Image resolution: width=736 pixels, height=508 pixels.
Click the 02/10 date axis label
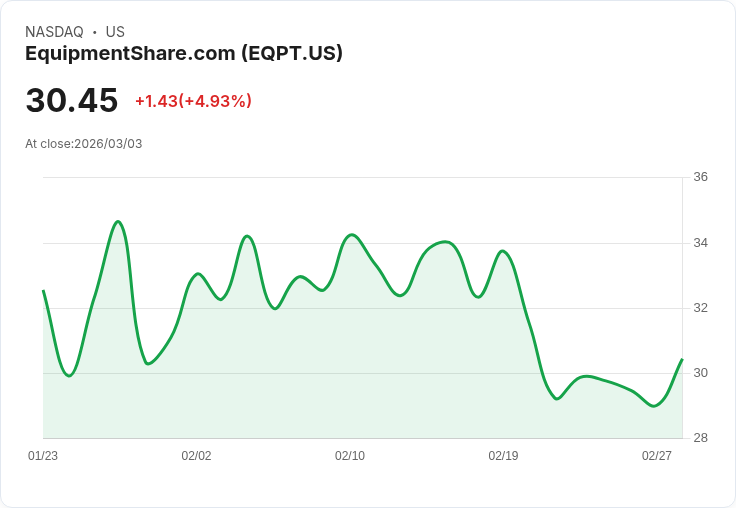(x=350, y=455)
